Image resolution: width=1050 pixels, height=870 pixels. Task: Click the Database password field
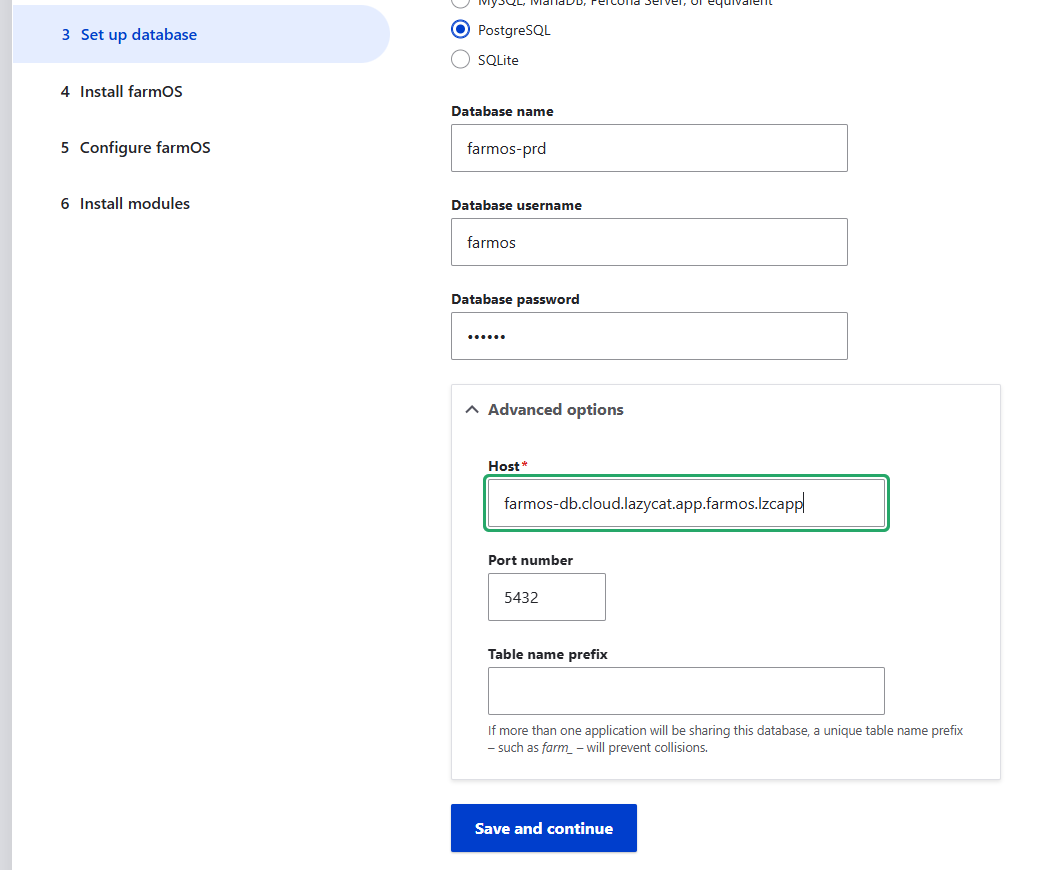649,336
